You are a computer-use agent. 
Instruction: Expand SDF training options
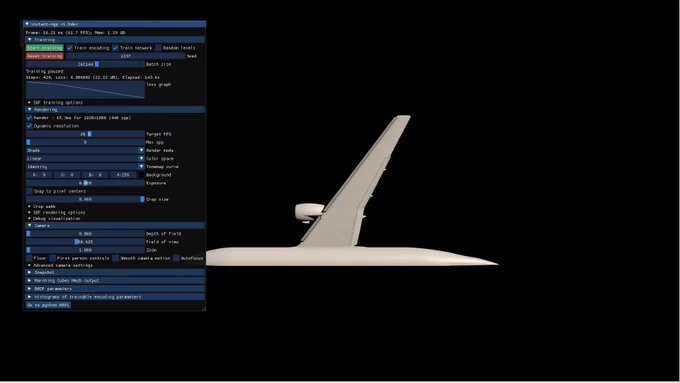[56, 103]
